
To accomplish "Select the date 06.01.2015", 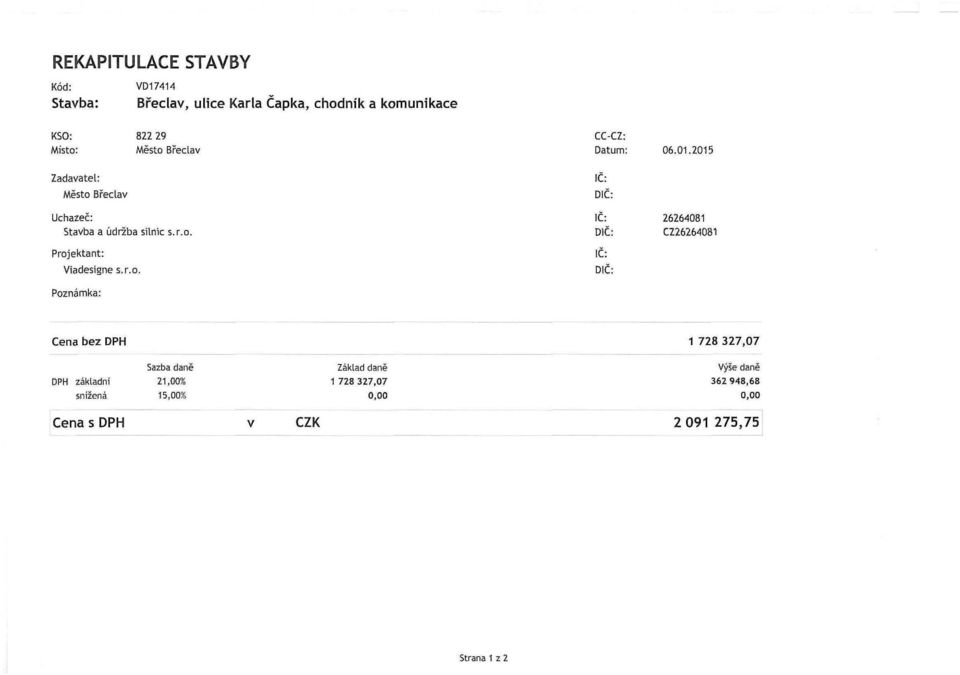I will tap(688, 150).
